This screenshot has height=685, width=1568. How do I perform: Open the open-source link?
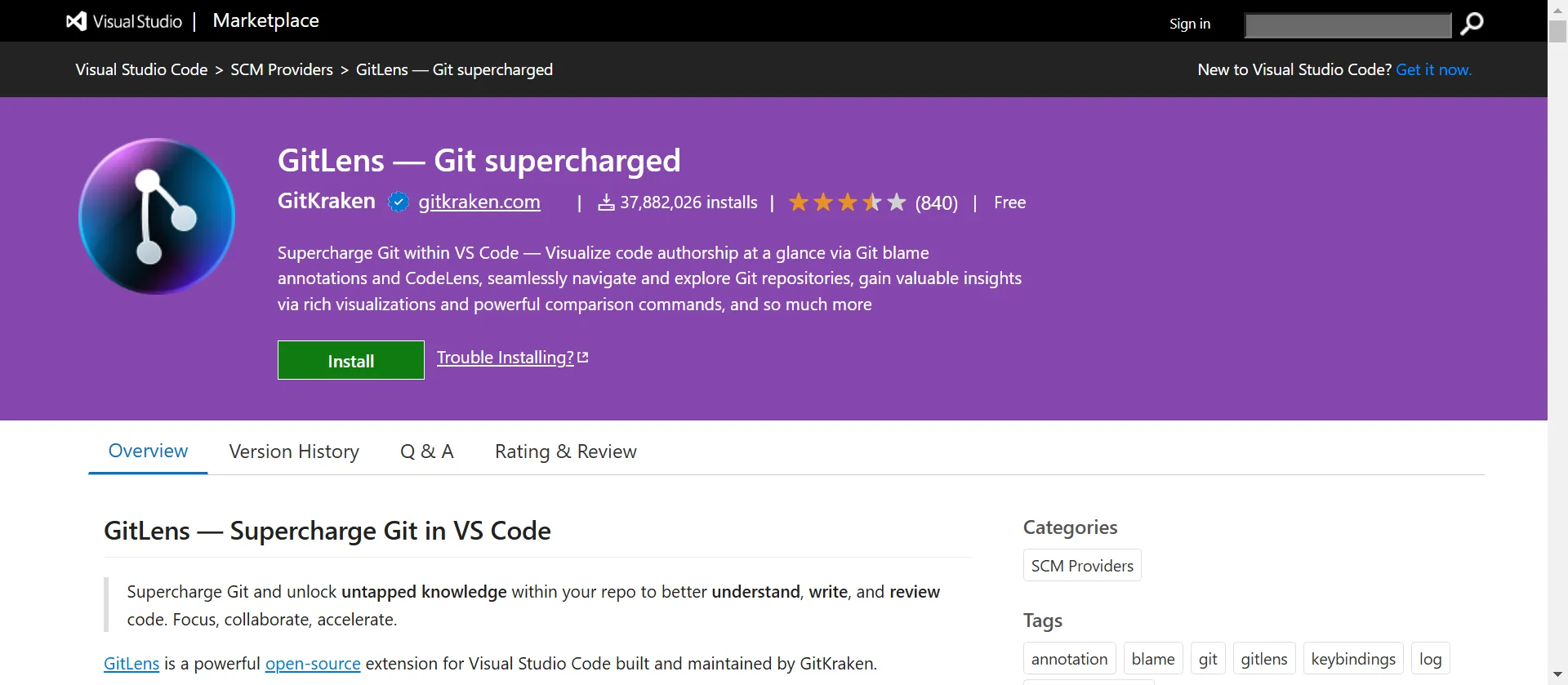coord(313,664)
